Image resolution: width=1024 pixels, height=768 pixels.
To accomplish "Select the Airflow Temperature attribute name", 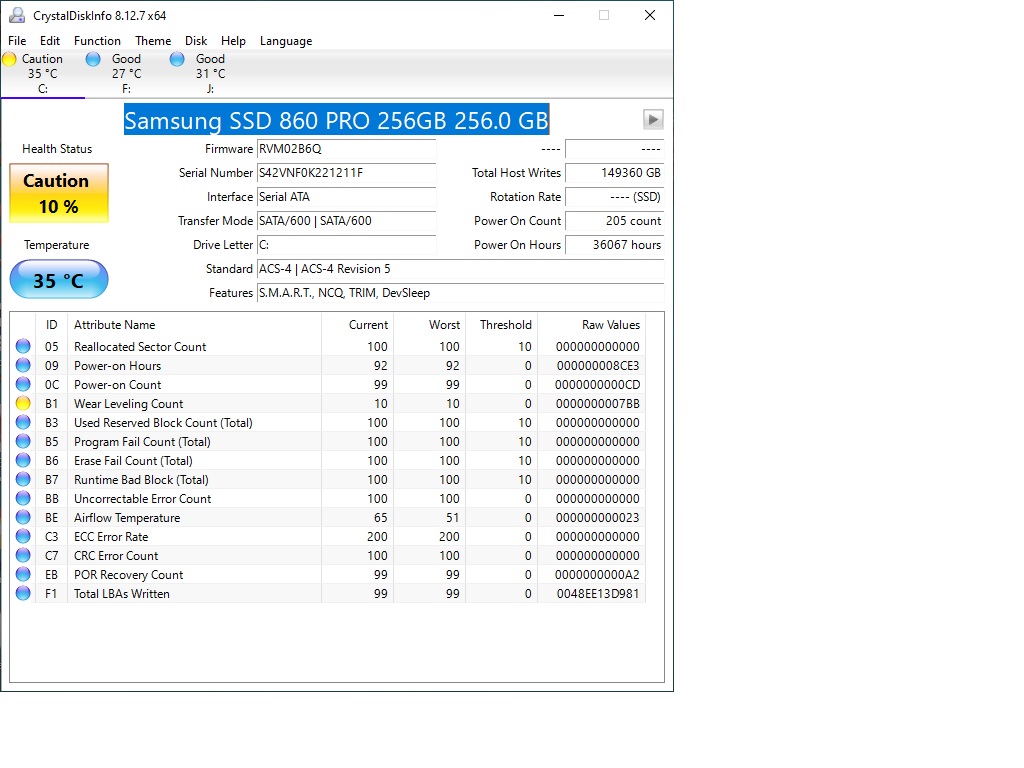I will pyautogui.click(x=127, y=518).
